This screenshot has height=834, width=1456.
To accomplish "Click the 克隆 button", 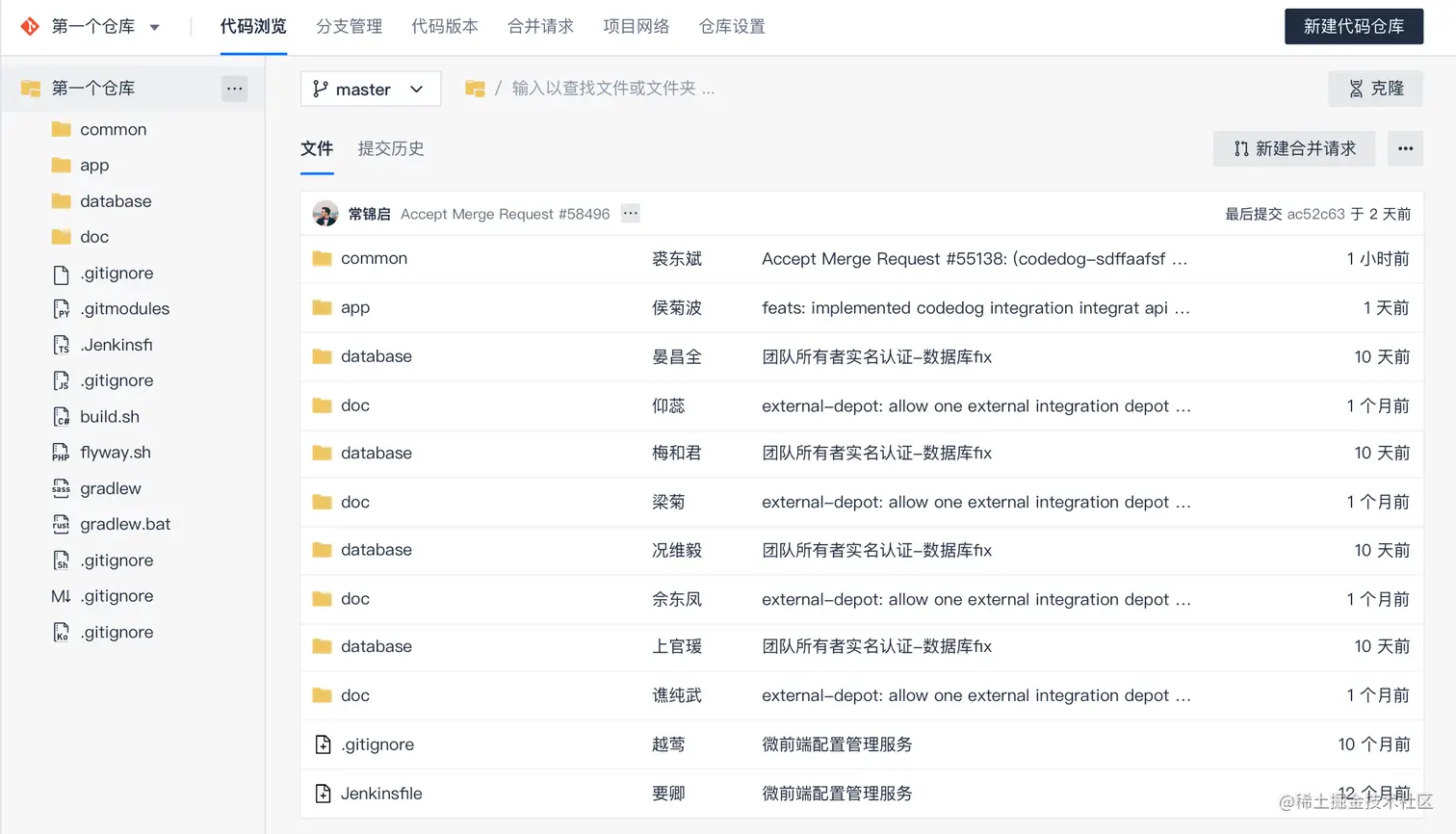I will (1375, 89).
